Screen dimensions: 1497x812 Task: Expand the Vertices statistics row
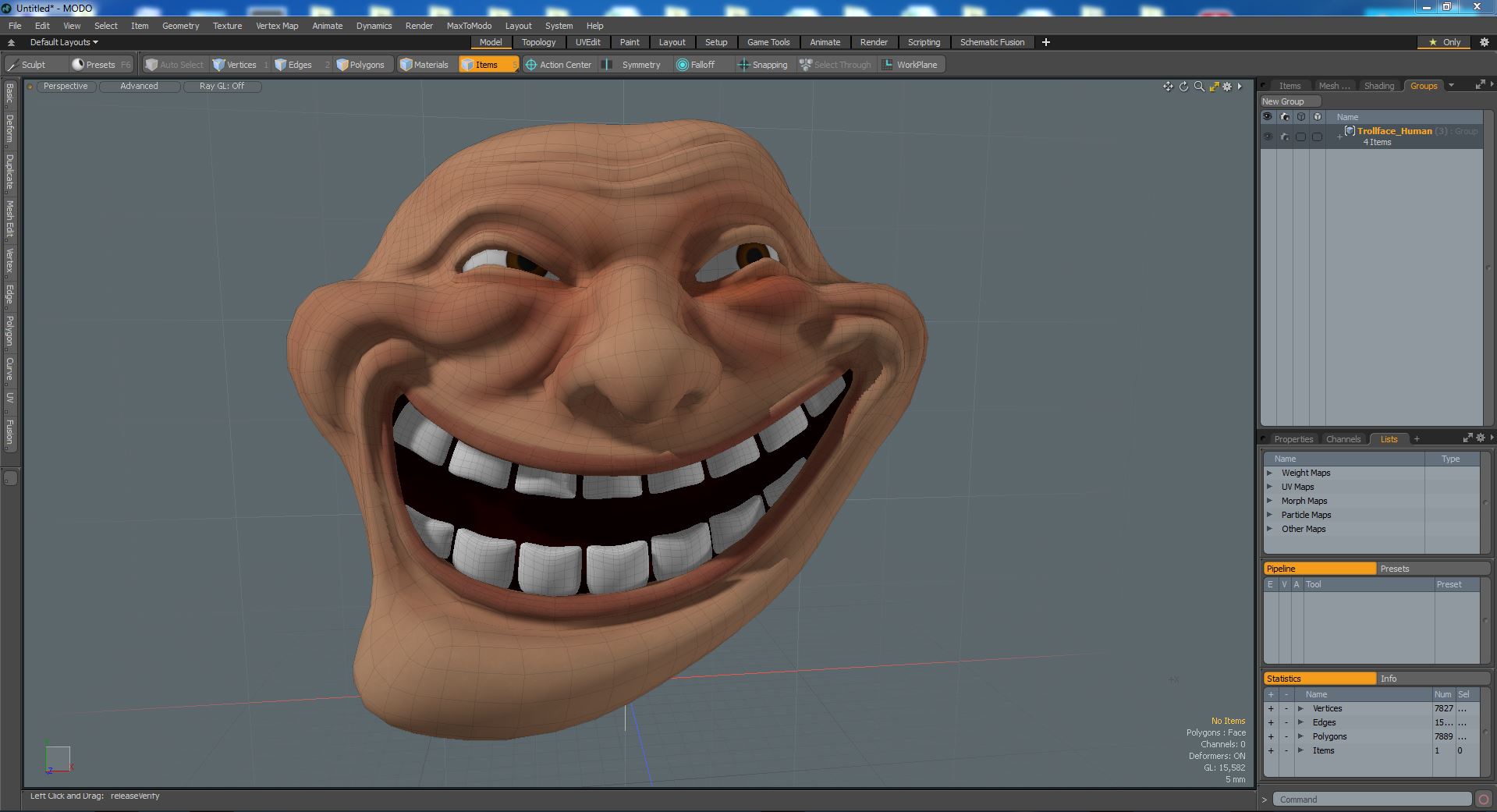click(1300, 708)
